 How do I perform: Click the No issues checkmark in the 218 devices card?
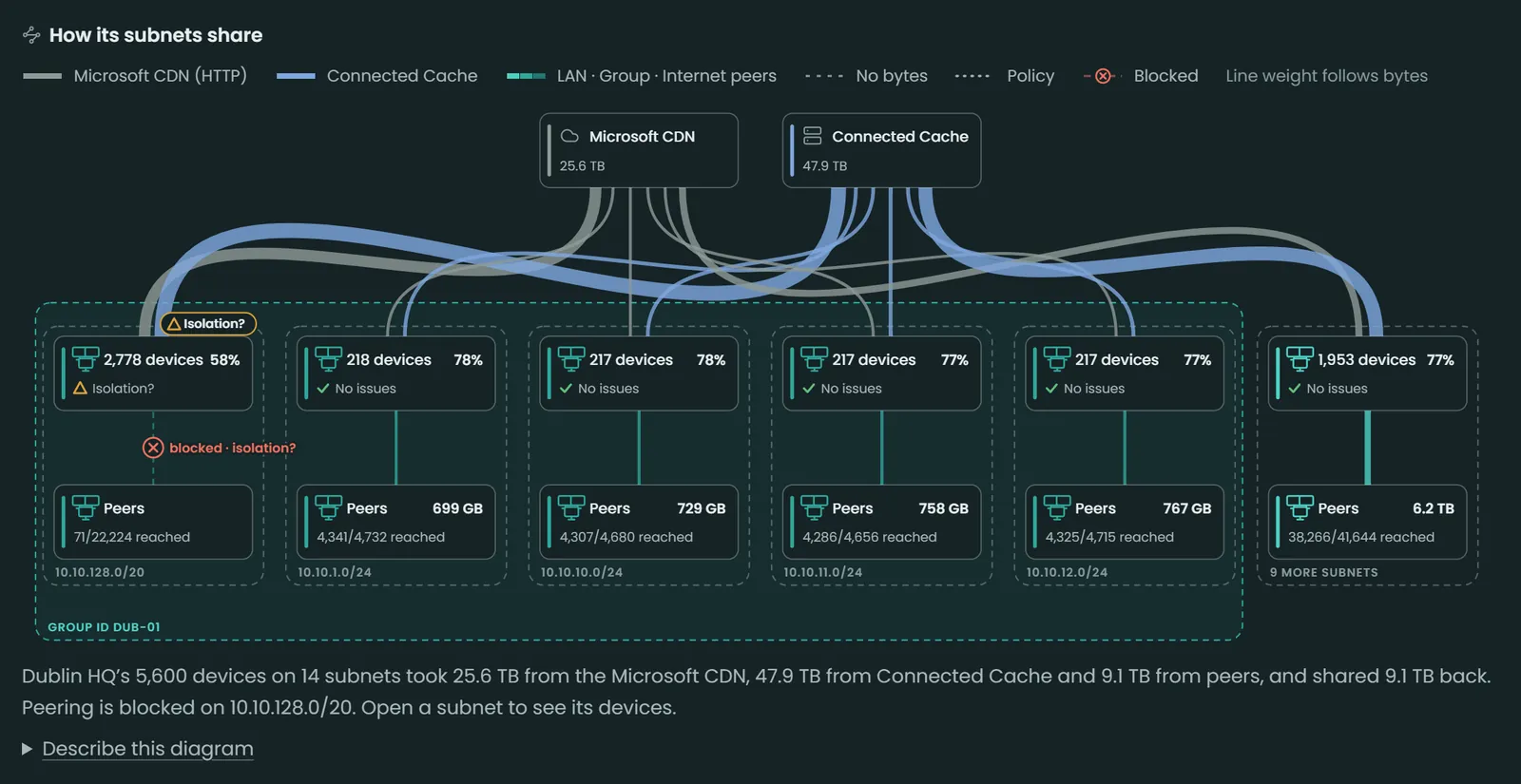click(323, 389)
